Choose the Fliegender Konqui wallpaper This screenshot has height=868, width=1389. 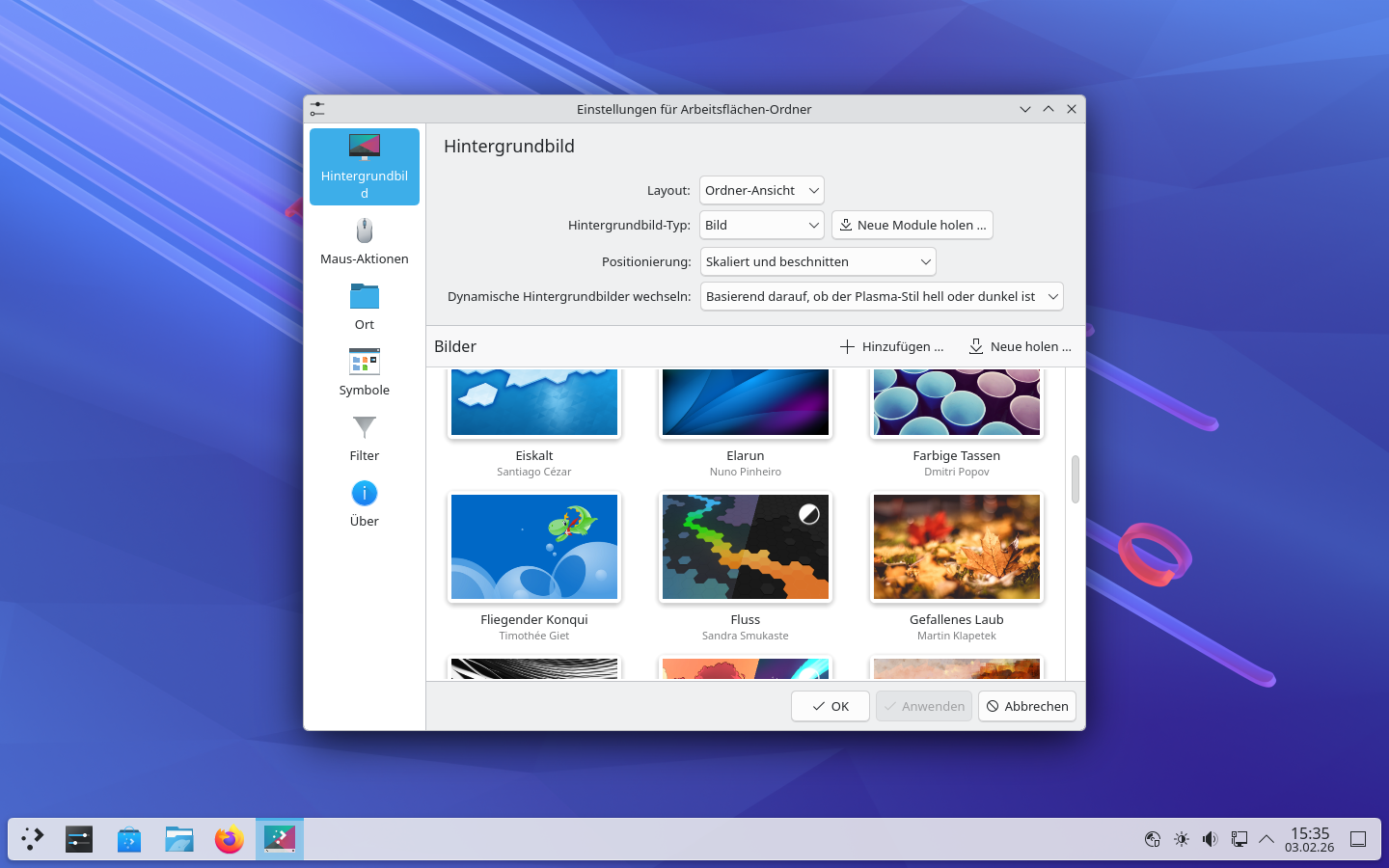click(533, 547)
